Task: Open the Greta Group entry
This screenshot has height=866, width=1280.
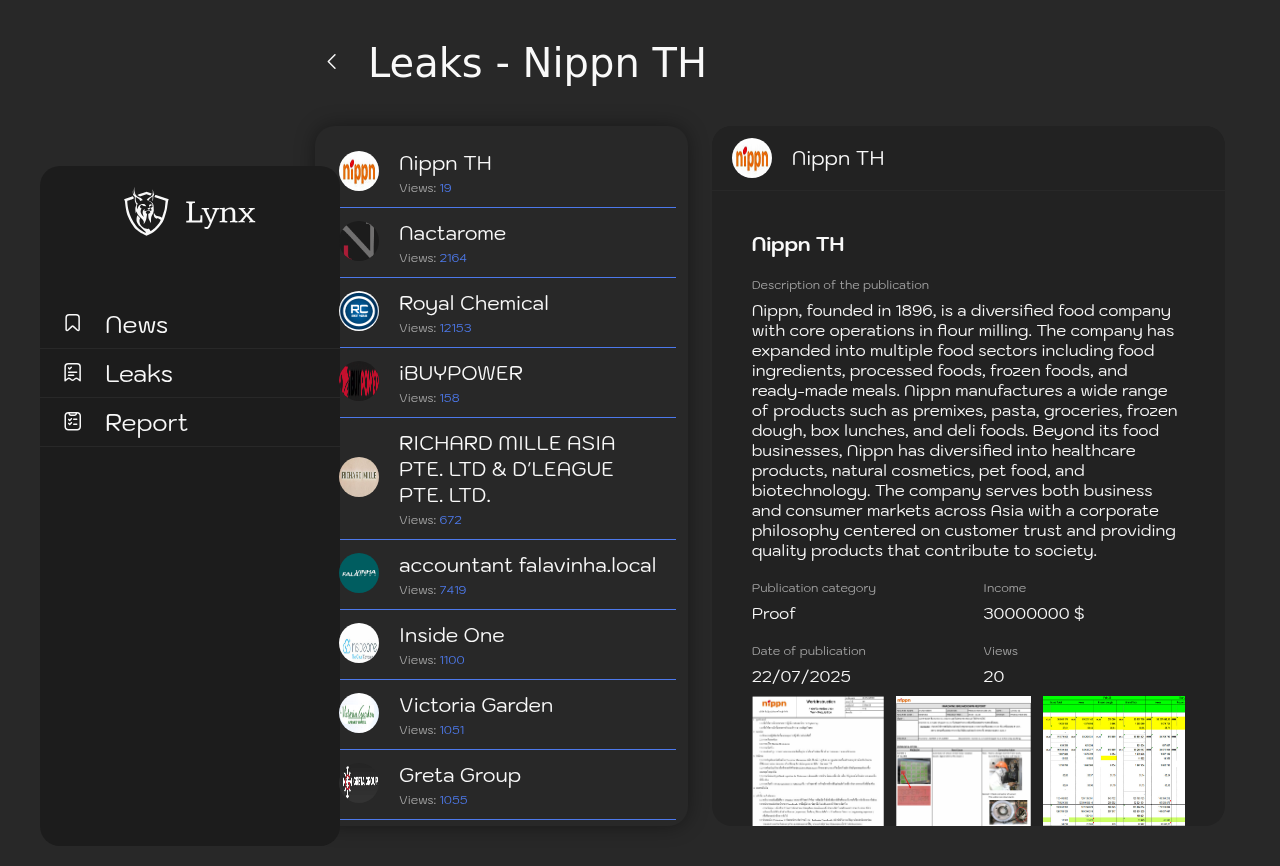Action: coord(507,785)
